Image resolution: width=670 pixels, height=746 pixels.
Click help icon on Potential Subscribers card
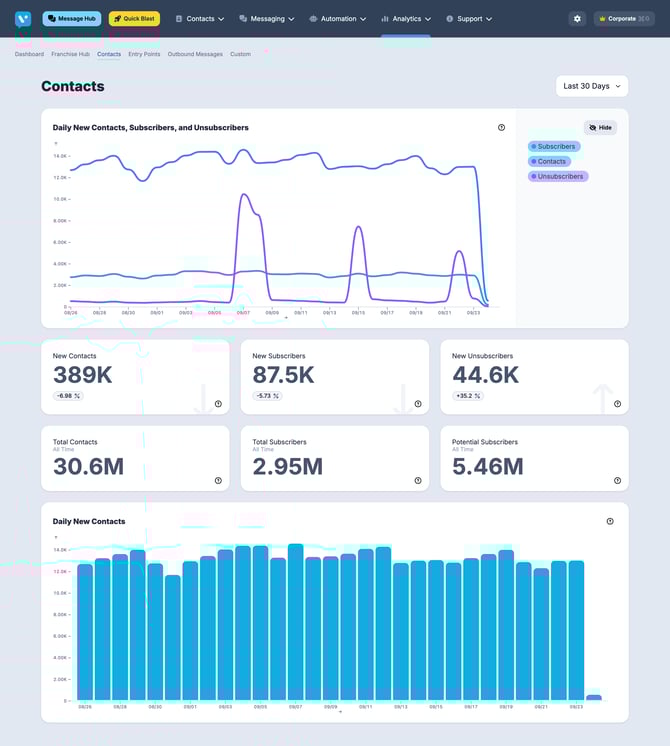click(x=617, y=481)
